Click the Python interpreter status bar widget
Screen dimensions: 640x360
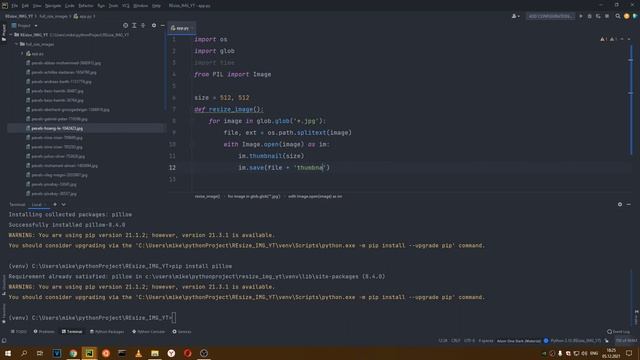(x=576, y=340)
